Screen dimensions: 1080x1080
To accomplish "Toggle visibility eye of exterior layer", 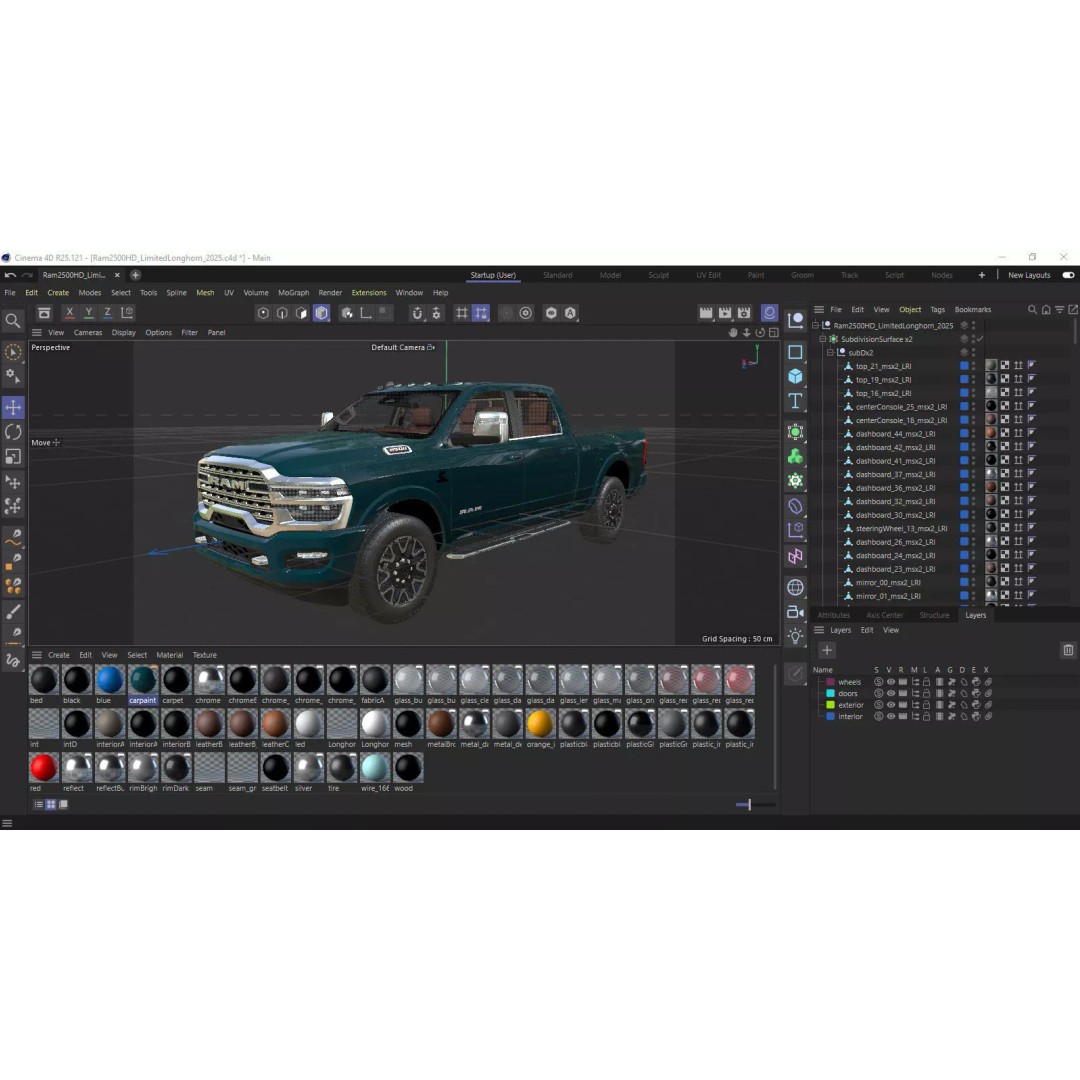I will pyautogui.click(x=891, y=705).
